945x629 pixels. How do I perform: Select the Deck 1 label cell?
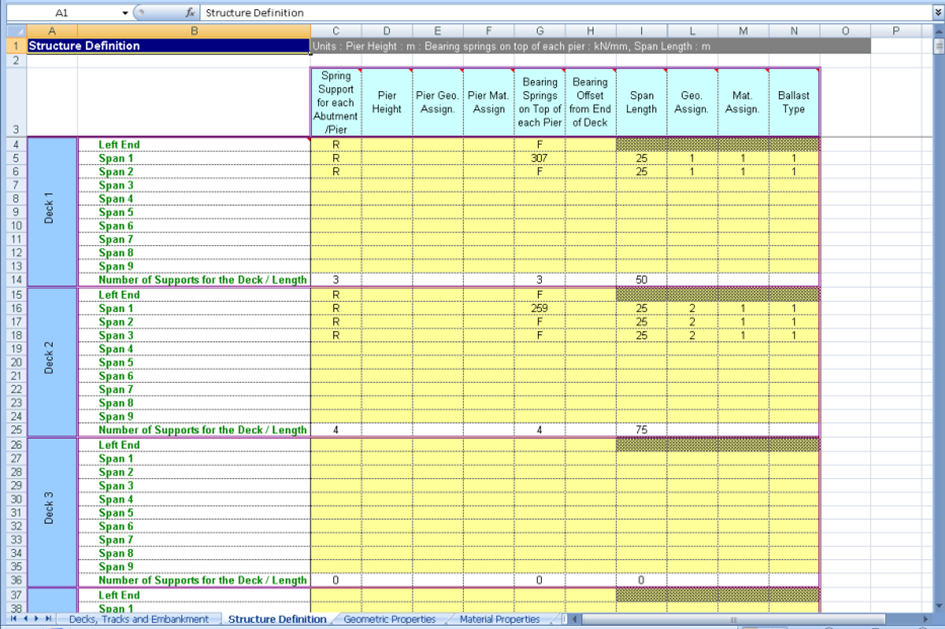pyautogui.click(x=52, y=212)
